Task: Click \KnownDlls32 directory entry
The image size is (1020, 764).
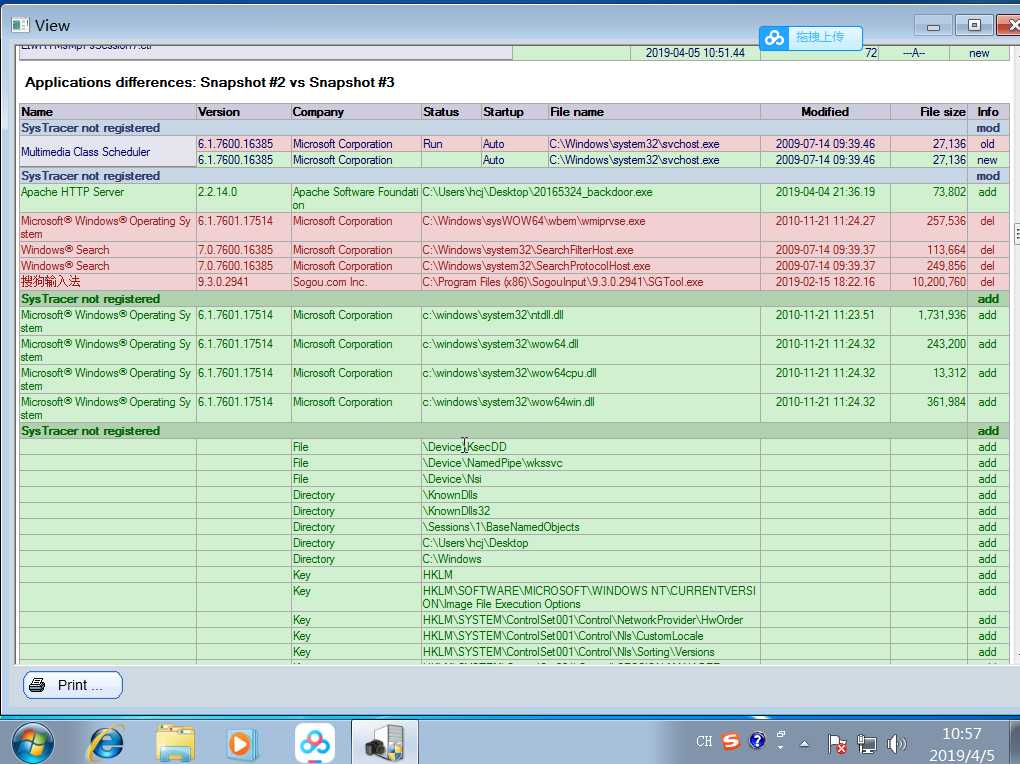Action: point(456,512)
